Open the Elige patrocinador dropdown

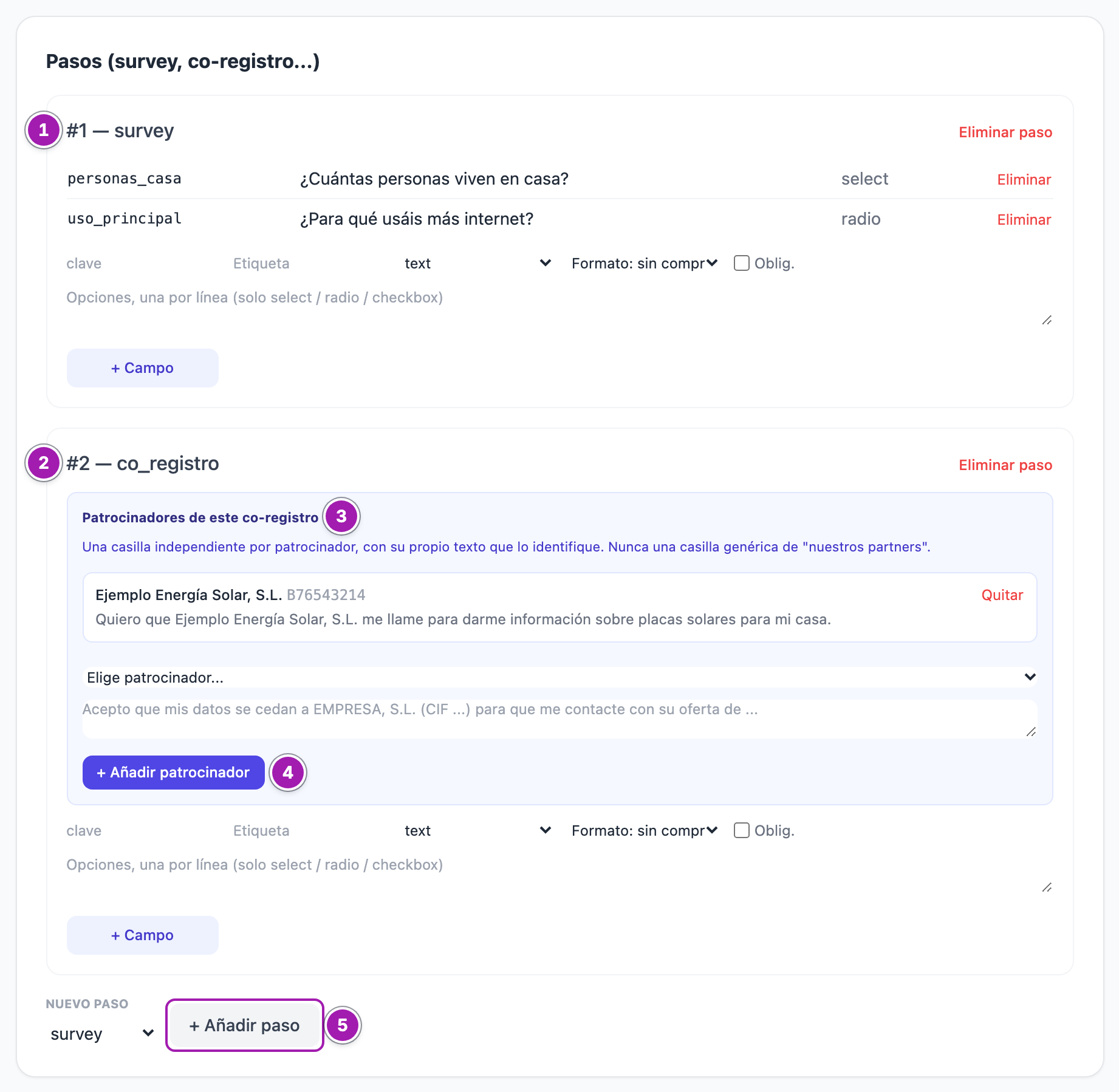pyautogui.click(x=559, y=677)
